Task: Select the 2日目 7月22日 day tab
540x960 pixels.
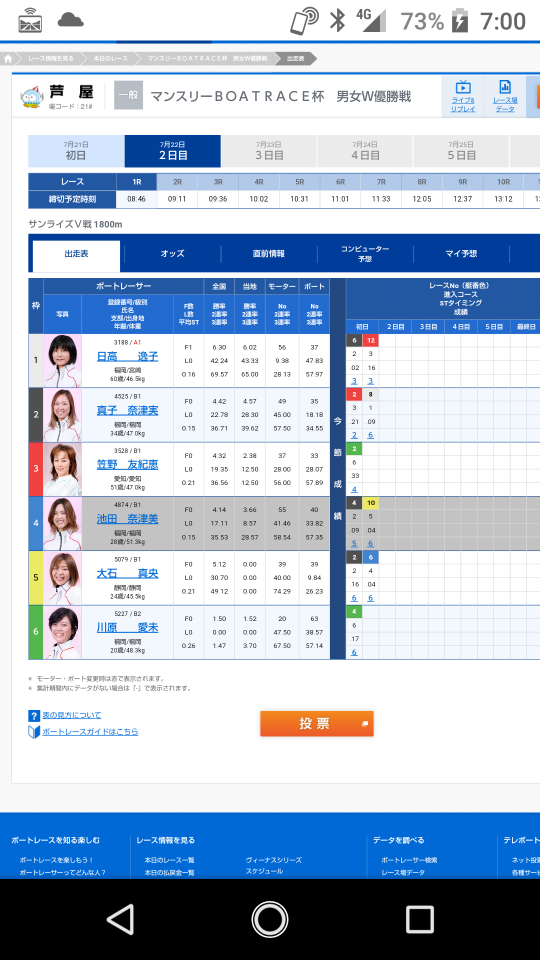Action: 173,151
